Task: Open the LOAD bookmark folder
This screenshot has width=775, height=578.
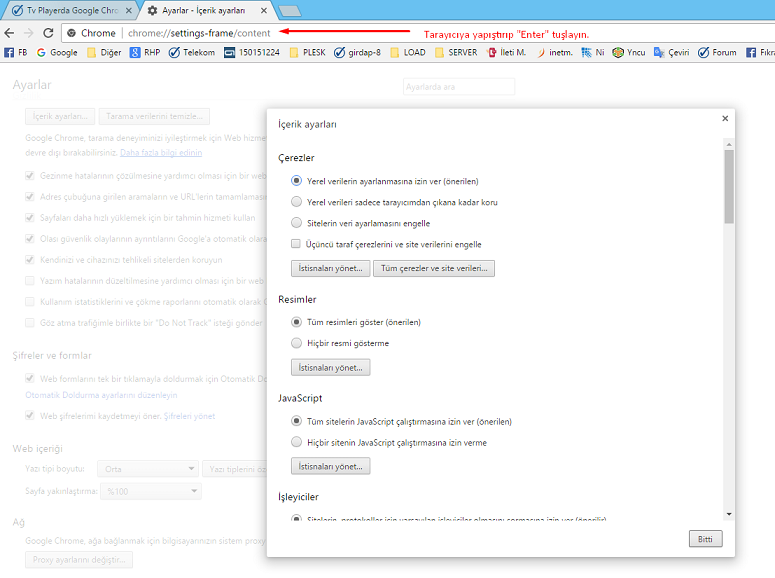Action: (408, 52)
